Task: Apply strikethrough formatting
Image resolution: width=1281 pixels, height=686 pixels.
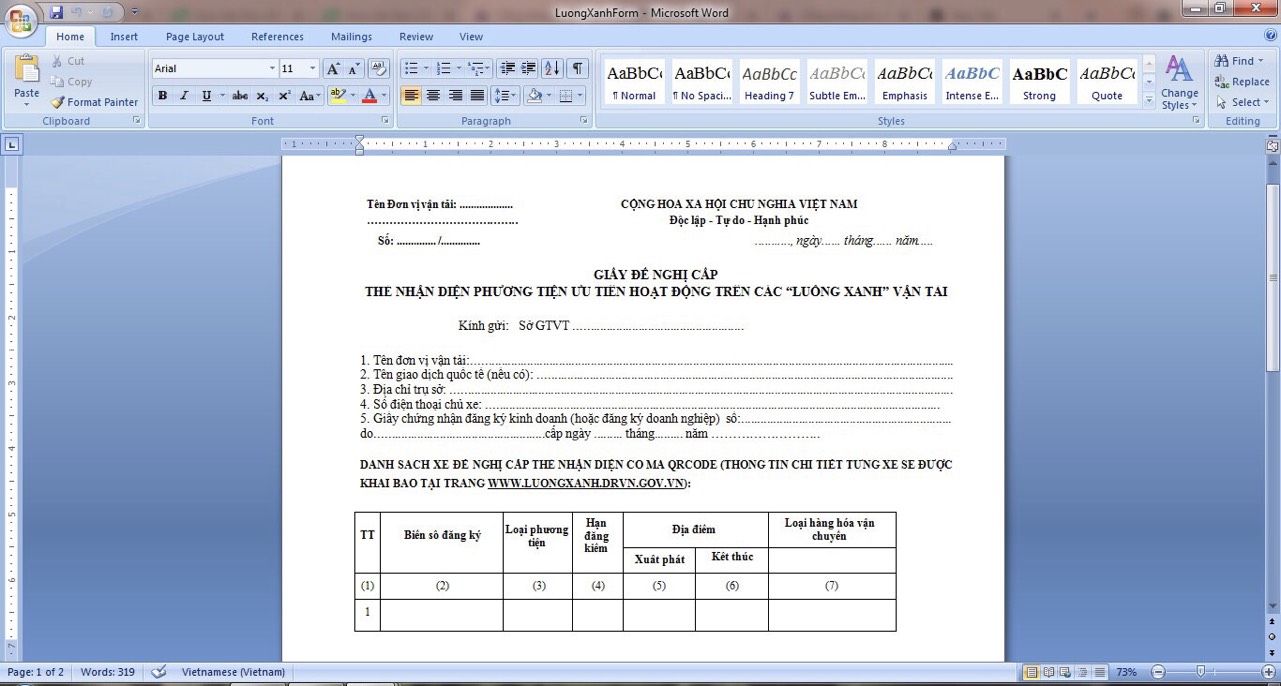Action: (240, 96)
